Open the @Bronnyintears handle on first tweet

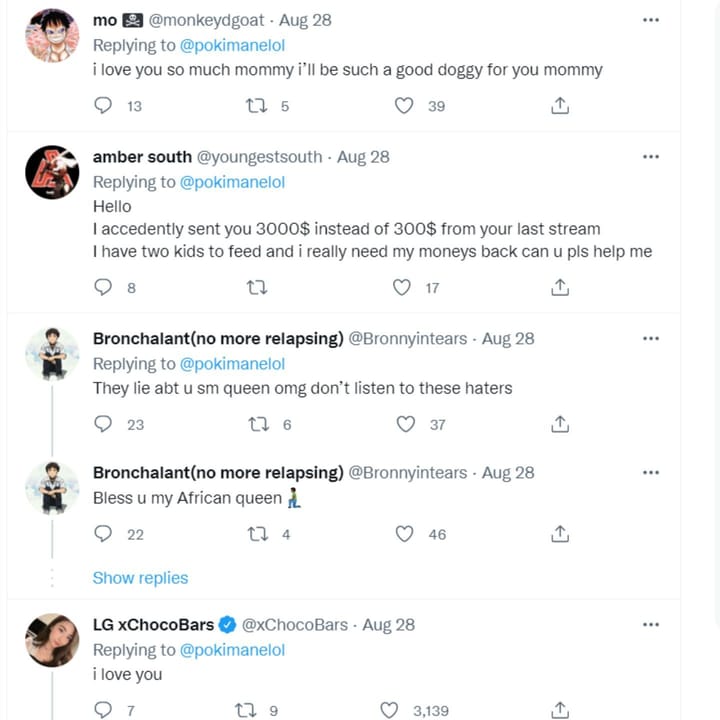point(407,339)
